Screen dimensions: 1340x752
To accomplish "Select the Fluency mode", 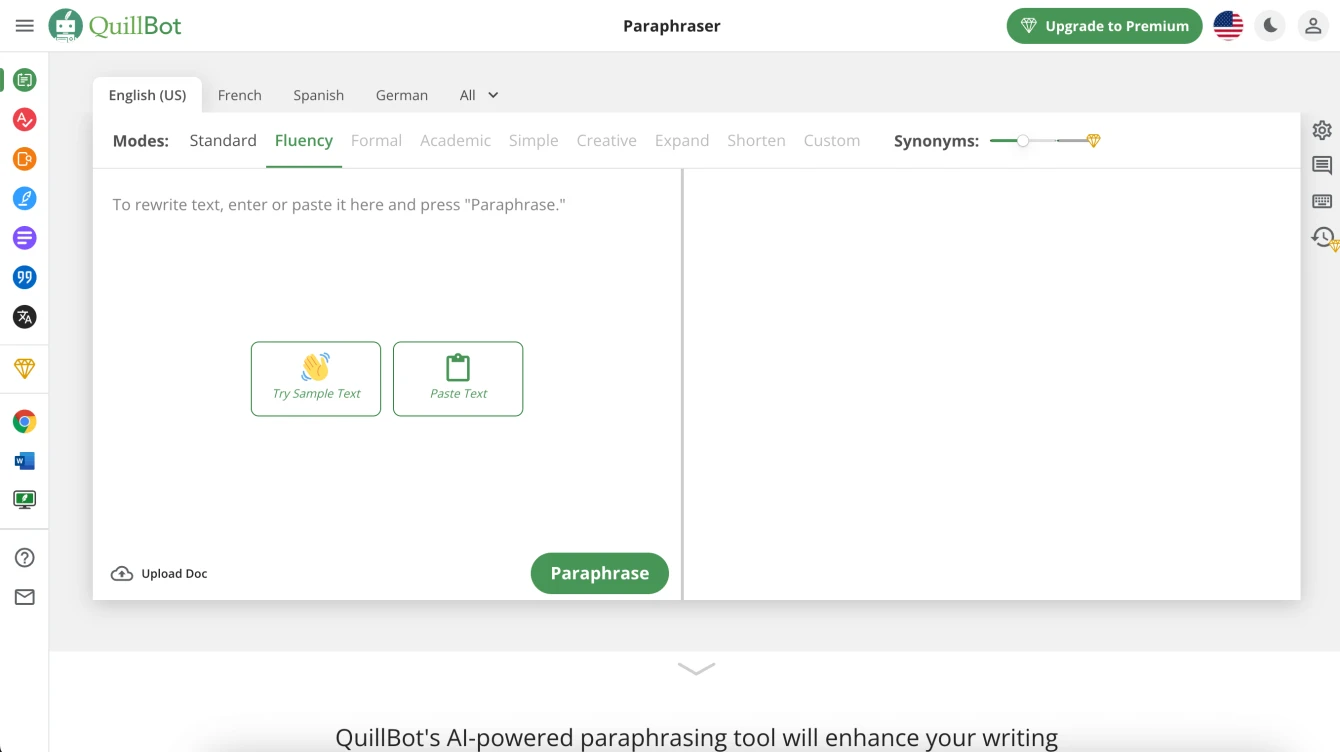I will (304, 141).
